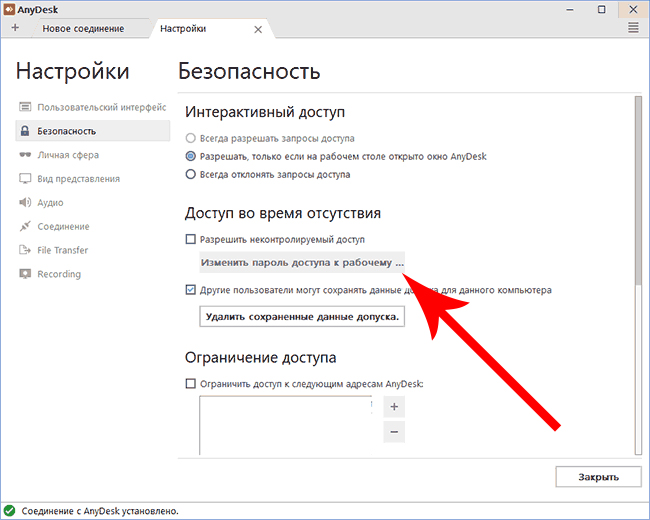Open Recording settings
The height and width of the screenshot is (520, 650).
point(93,274)
